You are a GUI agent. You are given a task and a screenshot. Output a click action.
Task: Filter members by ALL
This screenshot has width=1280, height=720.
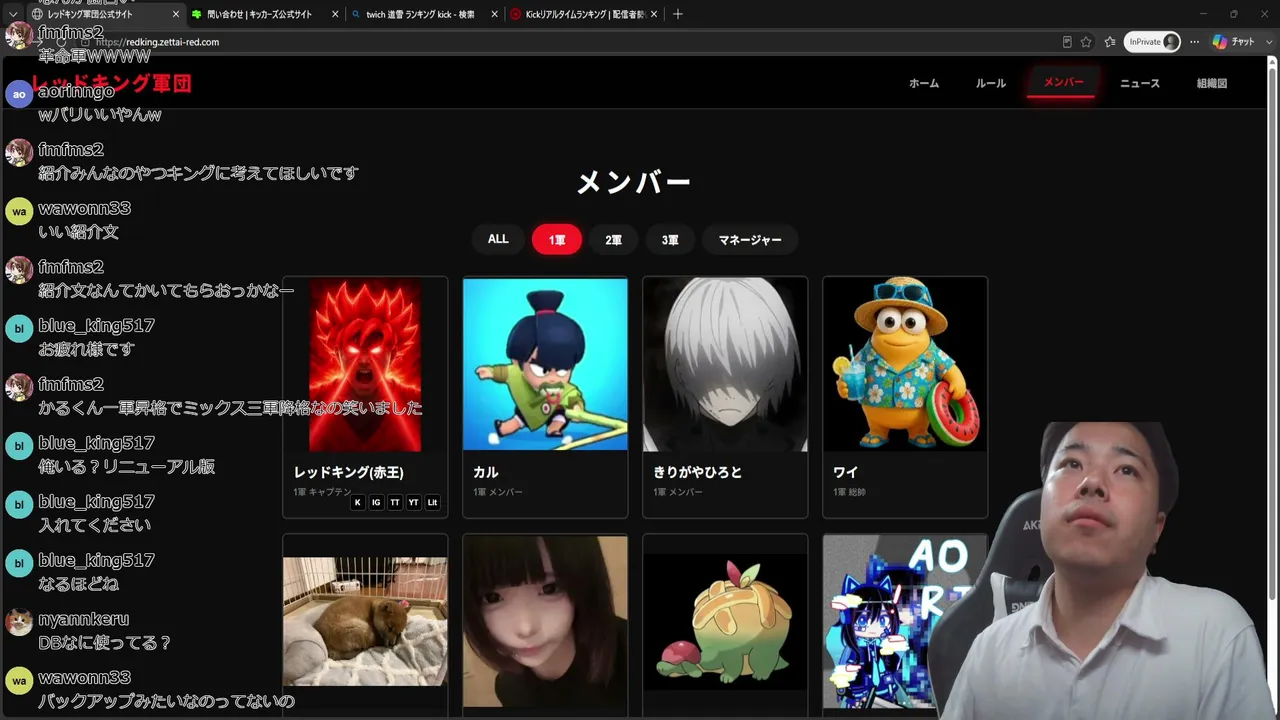coord(498,240)
